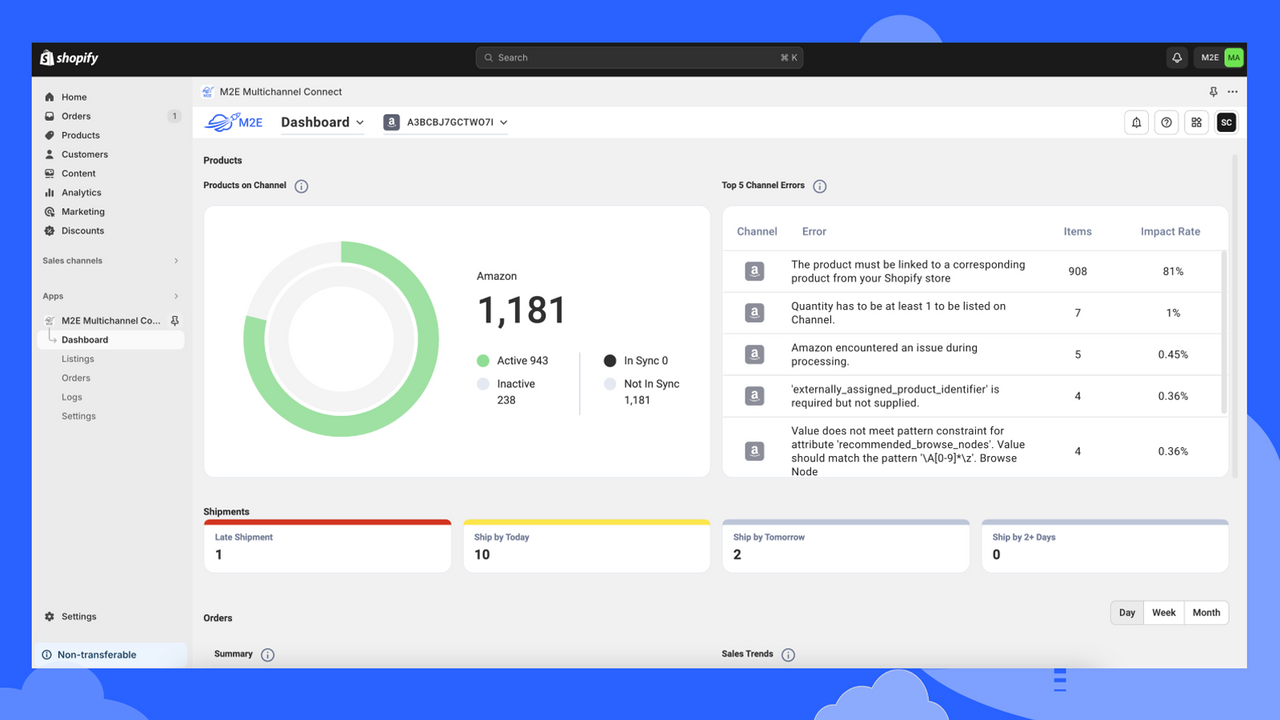This screenshot has width=1280, height=720.
Task: Click the Orders inbox icon in sidebar
Action: [x=50, y=116]
